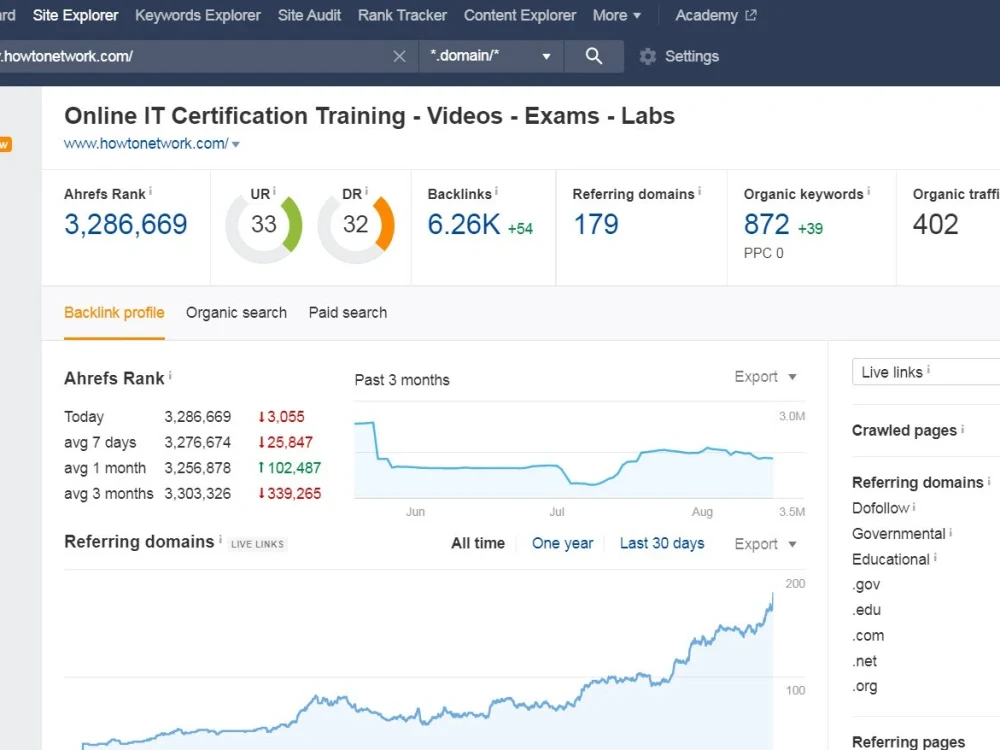
Task: Click info icon beside Governmental
Action: pos(950,533)
